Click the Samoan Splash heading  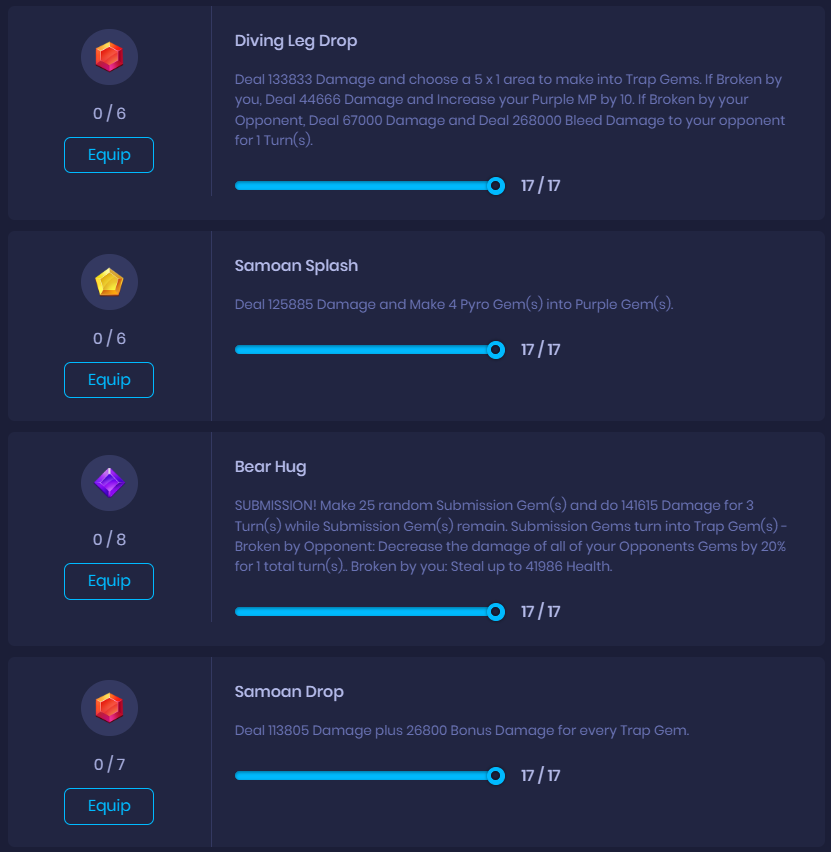[x=296, y=266]
